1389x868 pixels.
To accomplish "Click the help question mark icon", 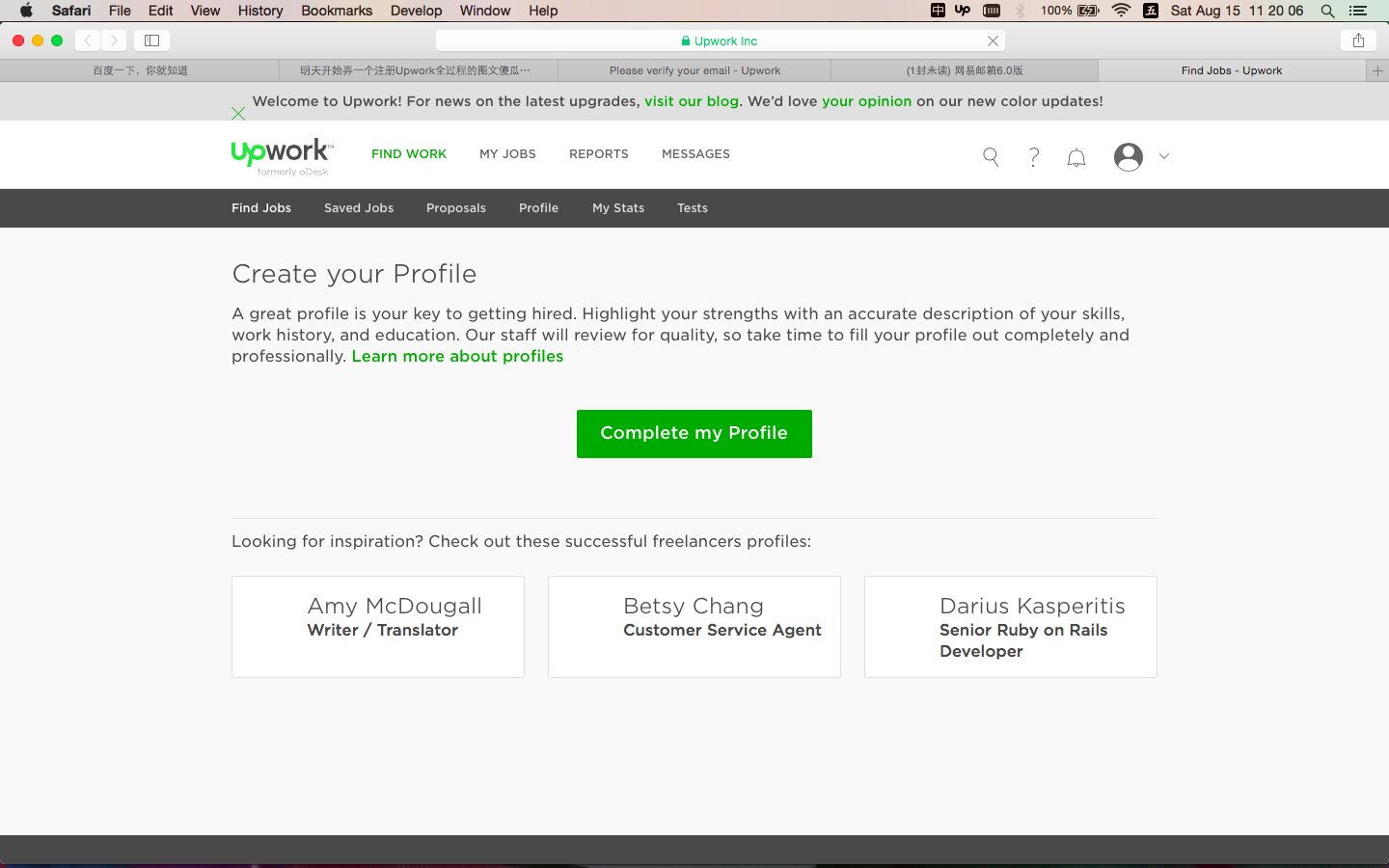I will pos(1033,156).
